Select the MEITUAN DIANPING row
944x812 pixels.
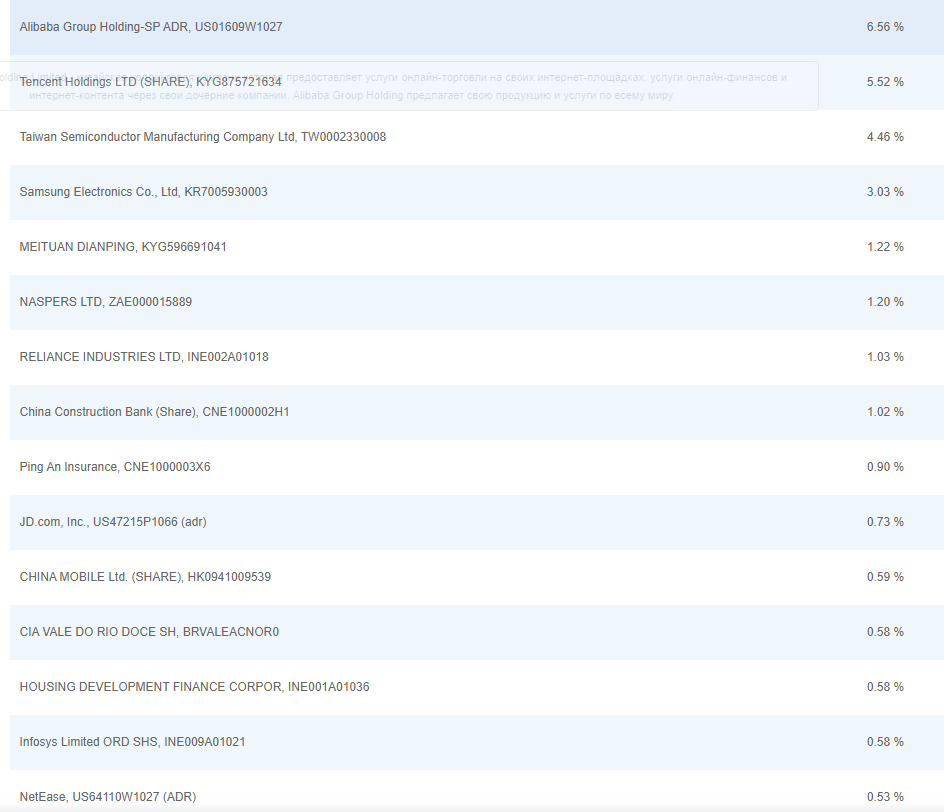click(x=477, y=247)
